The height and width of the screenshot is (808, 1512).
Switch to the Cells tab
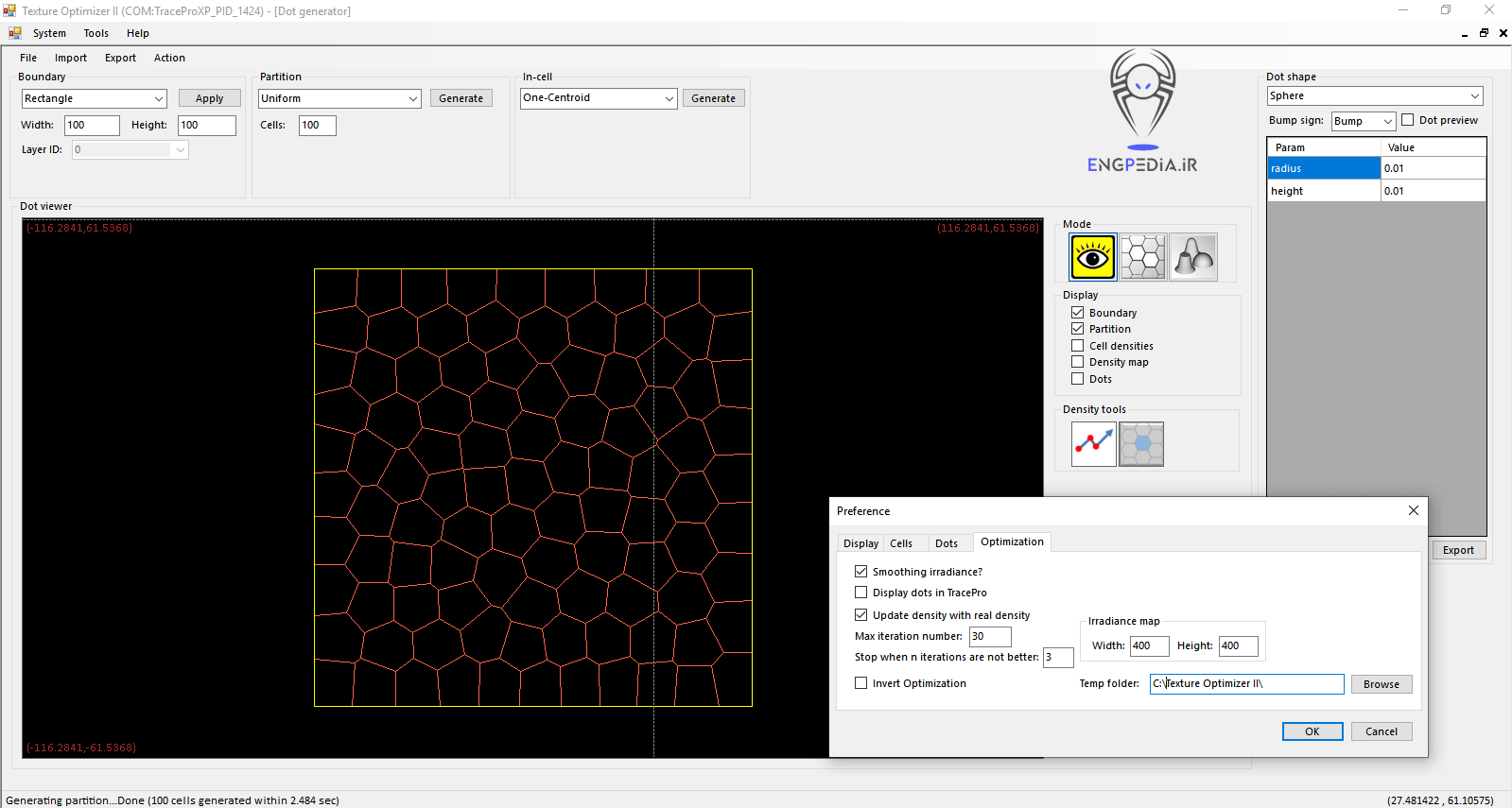(x=901, y=543)
